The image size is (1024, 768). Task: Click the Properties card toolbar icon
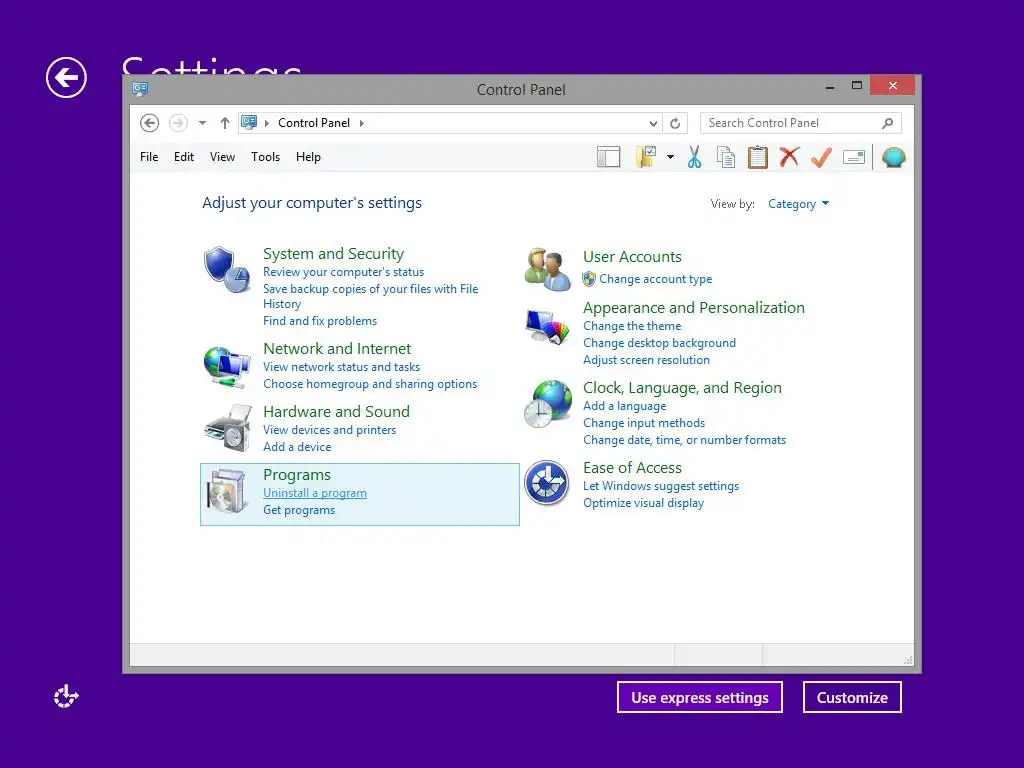854,157
